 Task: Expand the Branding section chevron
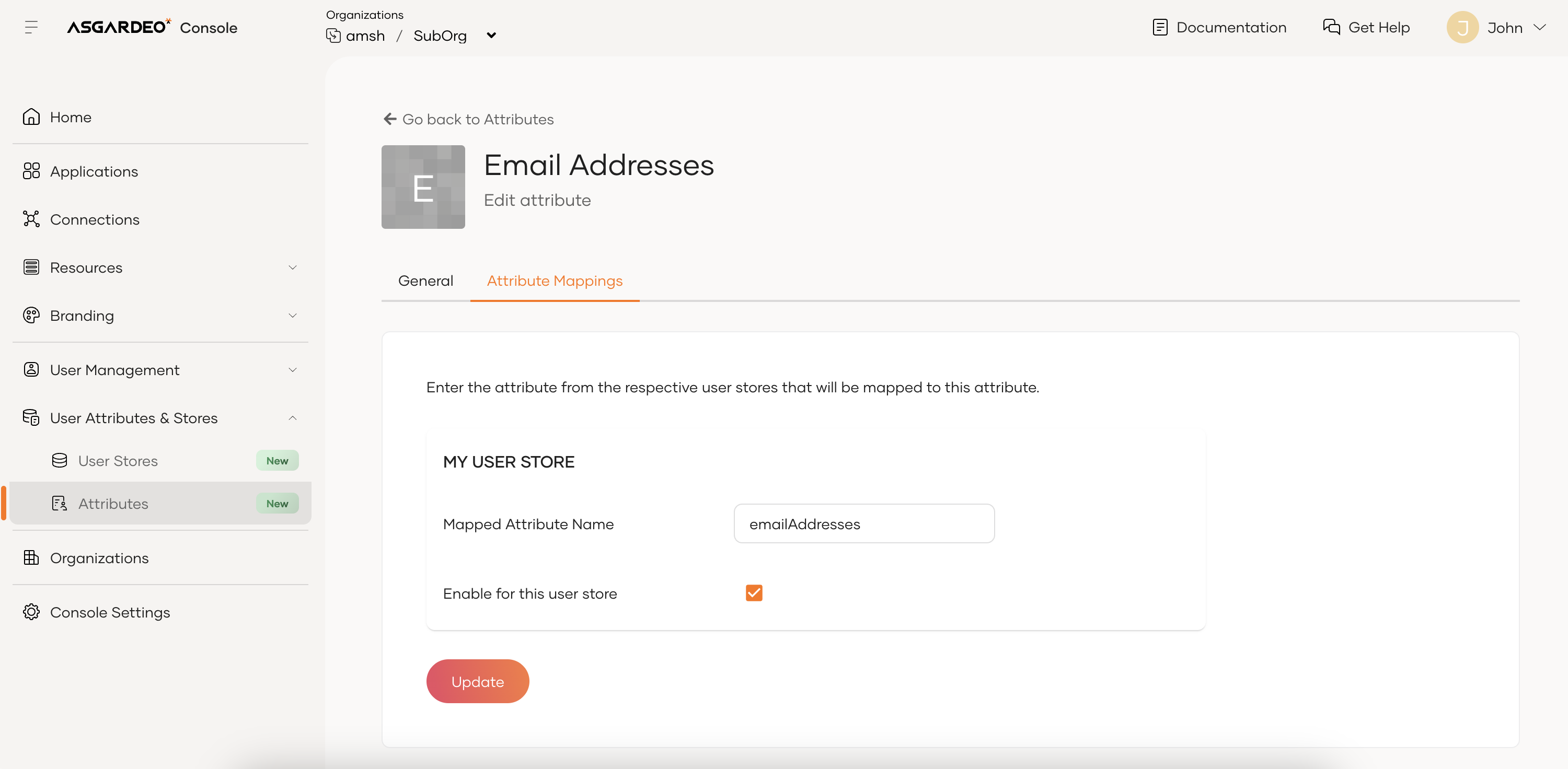(292, 316)
